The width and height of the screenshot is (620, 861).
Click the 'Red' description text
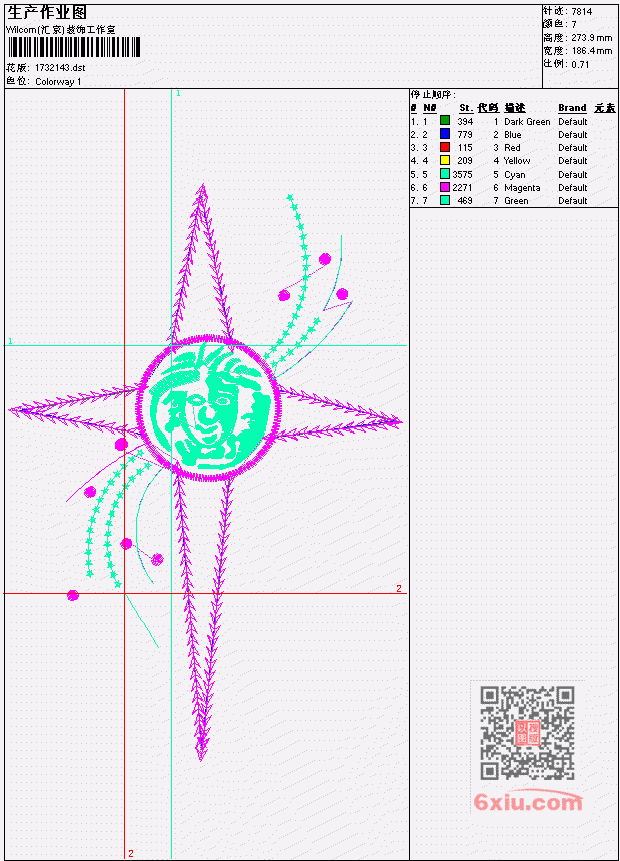pos(512,148)
